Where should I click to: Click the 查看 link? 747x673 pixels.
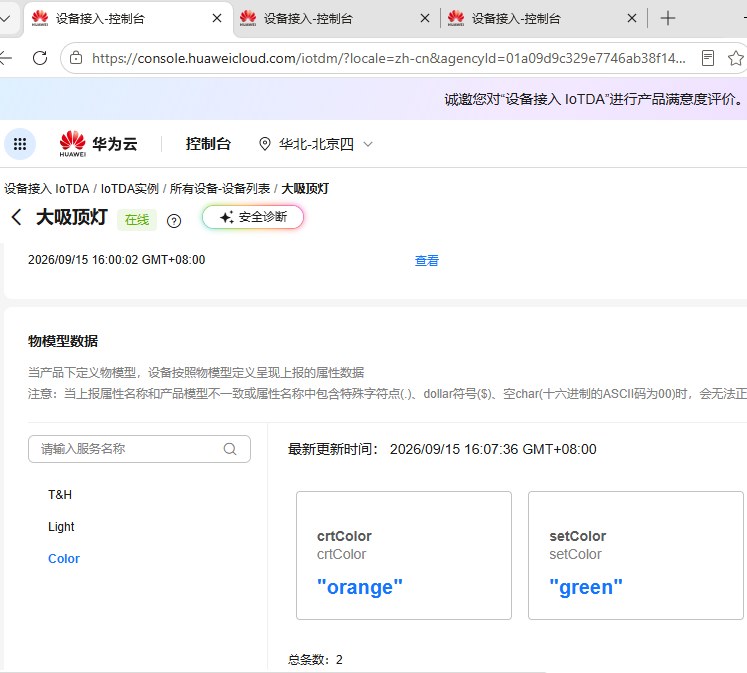point(427,261)
